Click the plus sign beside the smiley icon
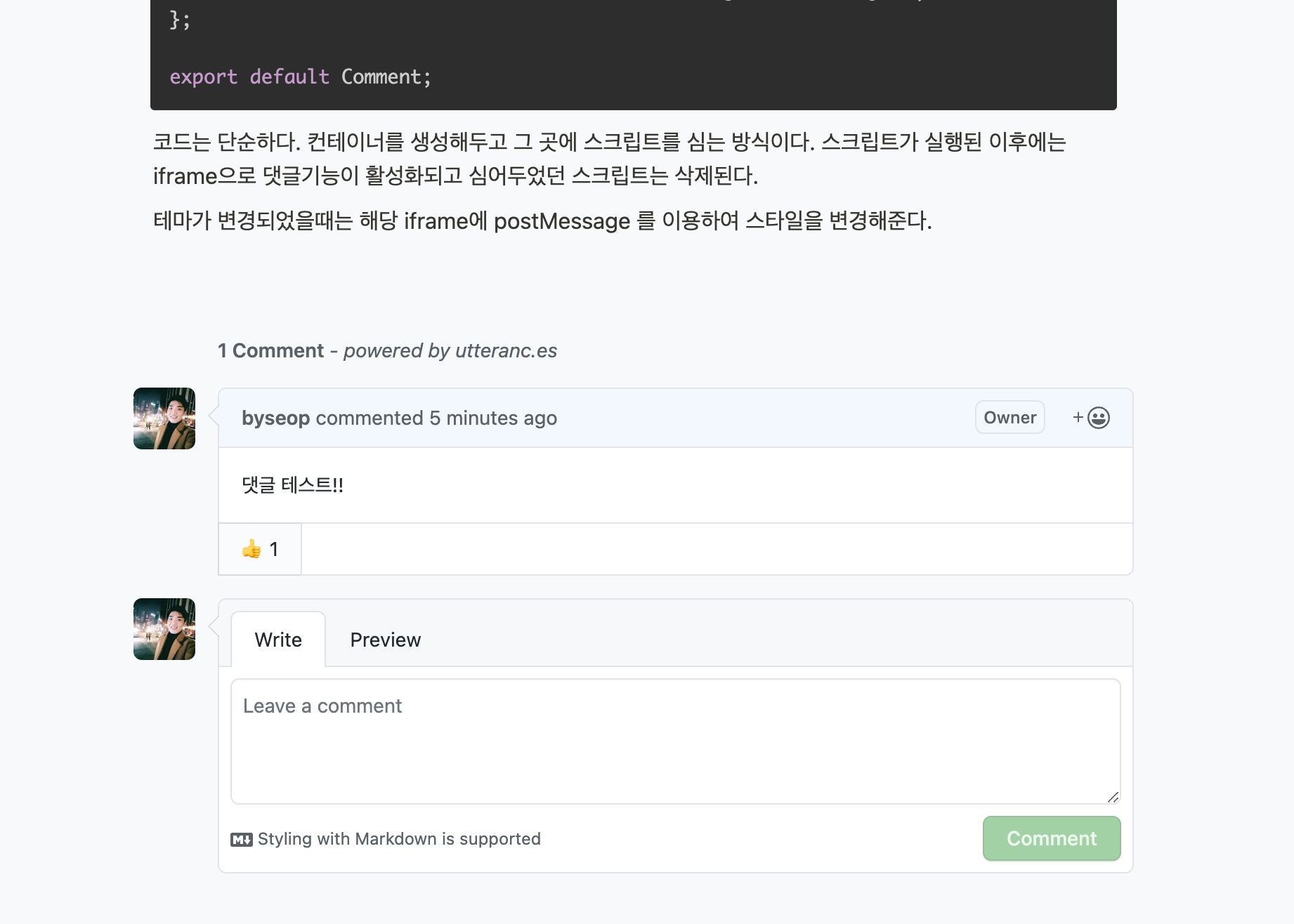This screenshot has height=924, width=1294. [1077, 417]
